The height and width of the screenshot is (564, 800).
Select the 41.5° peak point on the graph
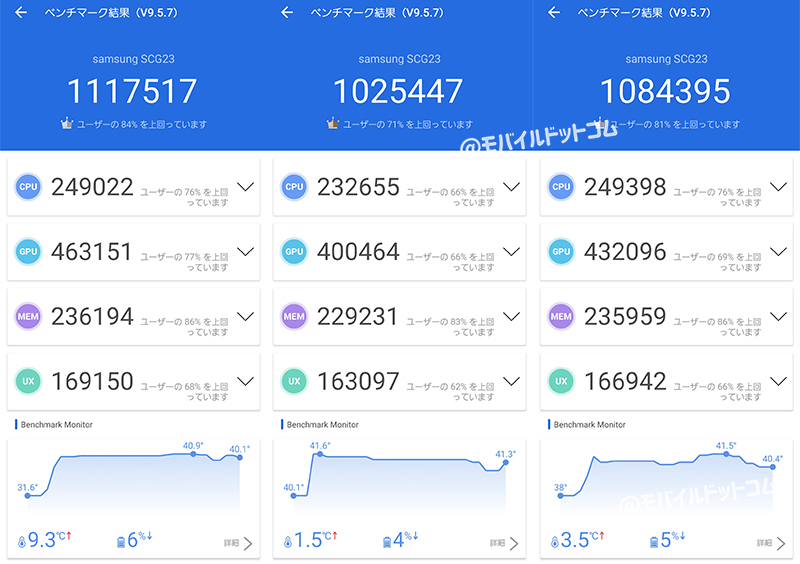(726, 453)
